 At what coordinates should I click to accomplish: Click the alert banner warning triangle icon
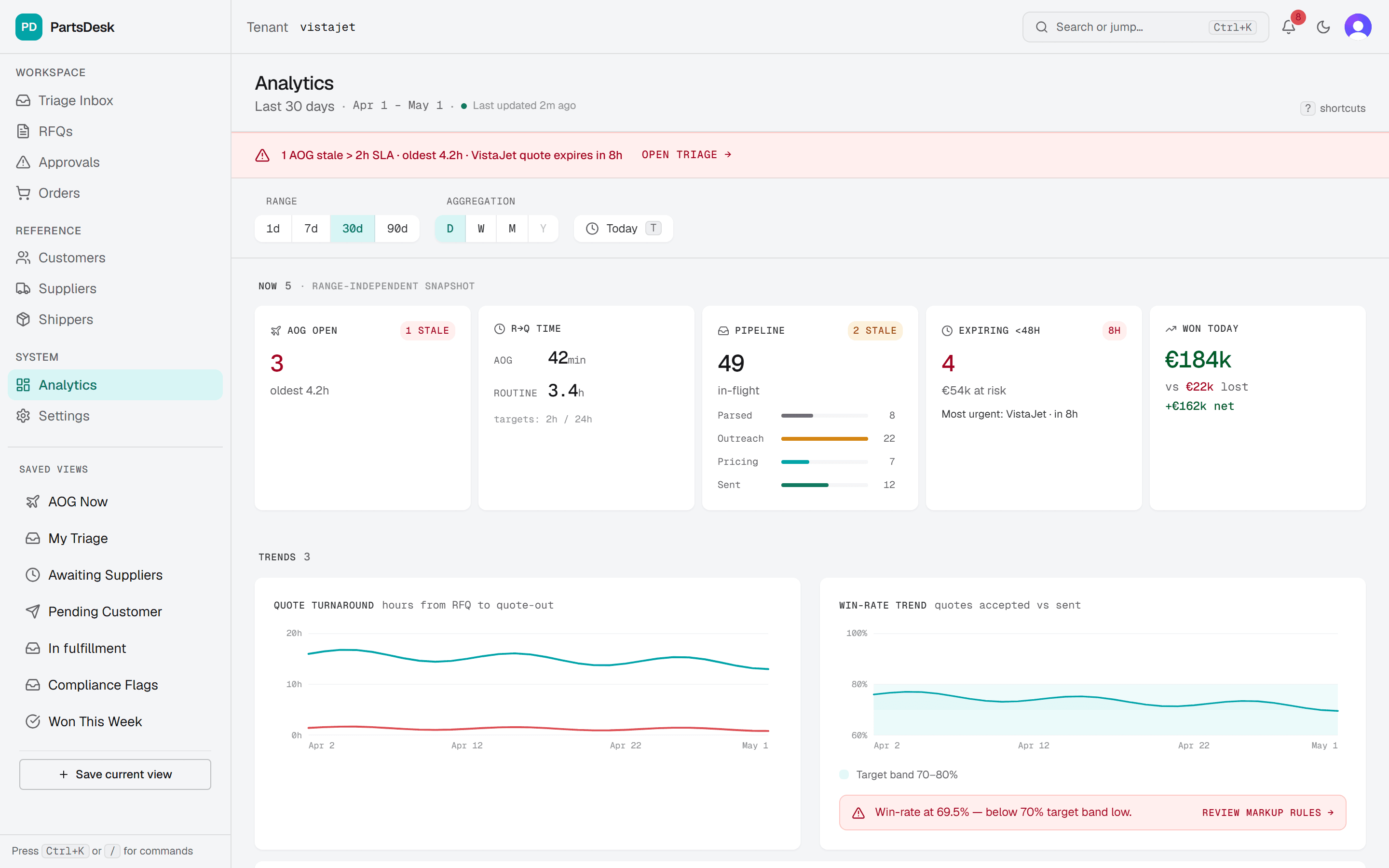tap(262, 156)
